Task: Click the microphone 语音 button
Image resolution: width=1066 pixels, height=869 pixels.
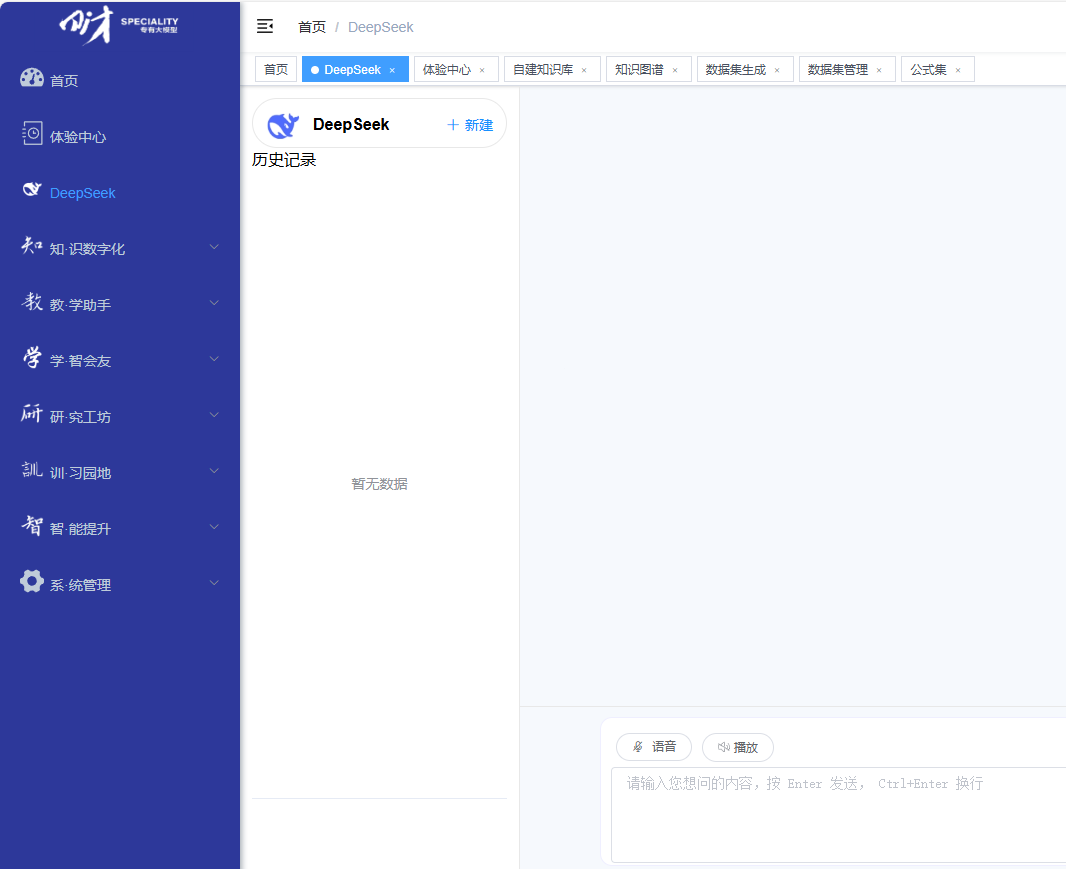Action: (x=654, y=747)
